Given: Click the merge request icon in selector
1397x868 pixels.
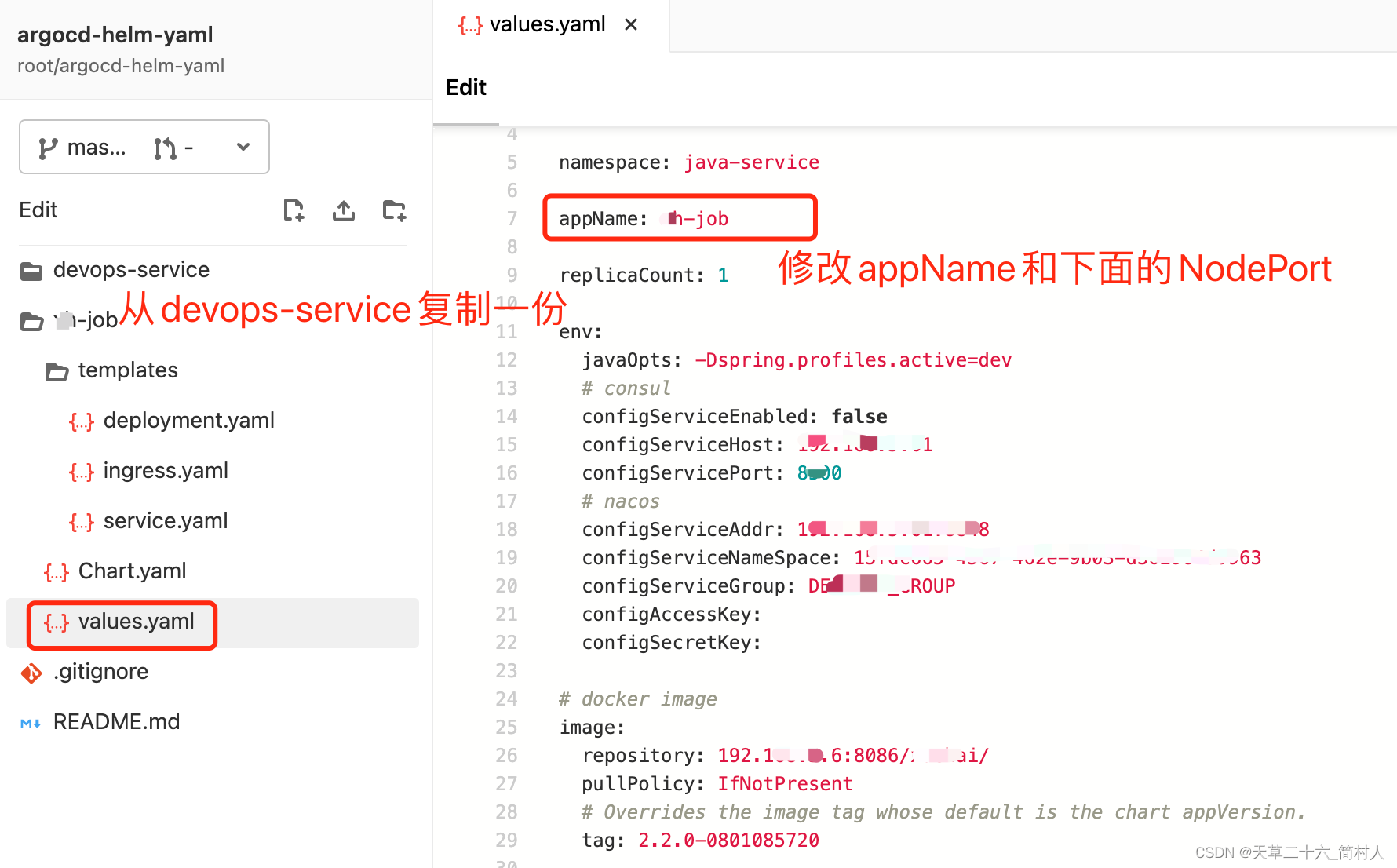Looking at the screenshot, I should 165,148.
